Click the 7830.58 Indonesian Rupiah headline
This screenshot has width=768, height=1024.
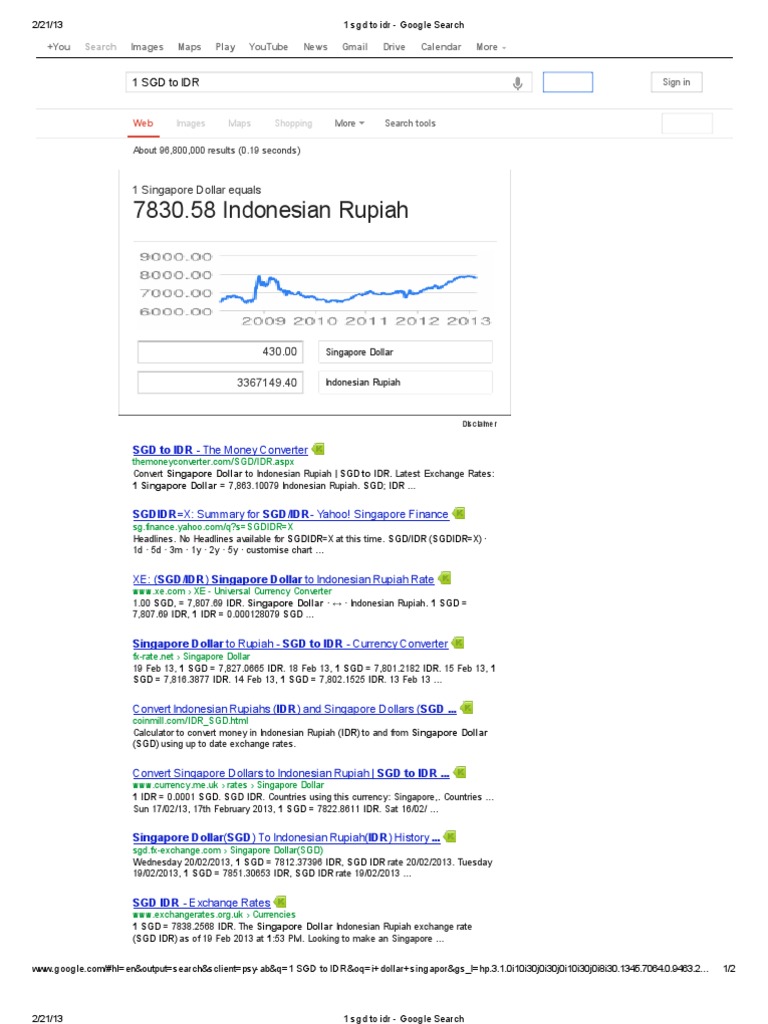tap(270, 210)
